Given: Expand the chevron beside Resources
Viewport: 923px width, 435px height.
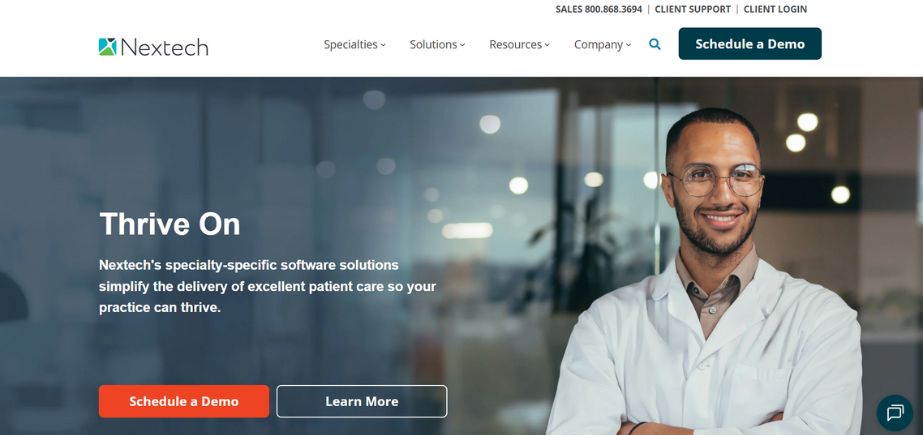Looking at the screenshot, I should 547,45.
